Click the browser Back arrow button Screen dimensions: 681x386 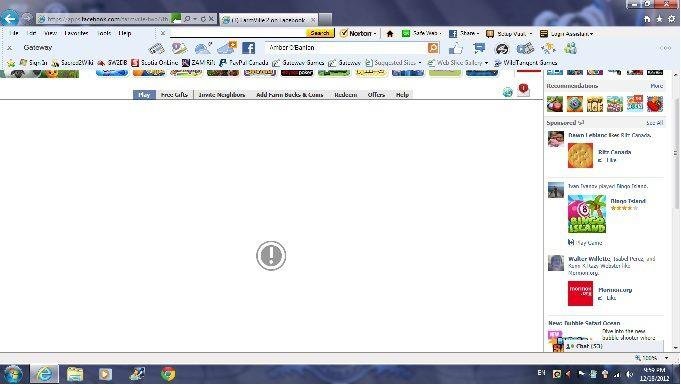click(10, 18)
